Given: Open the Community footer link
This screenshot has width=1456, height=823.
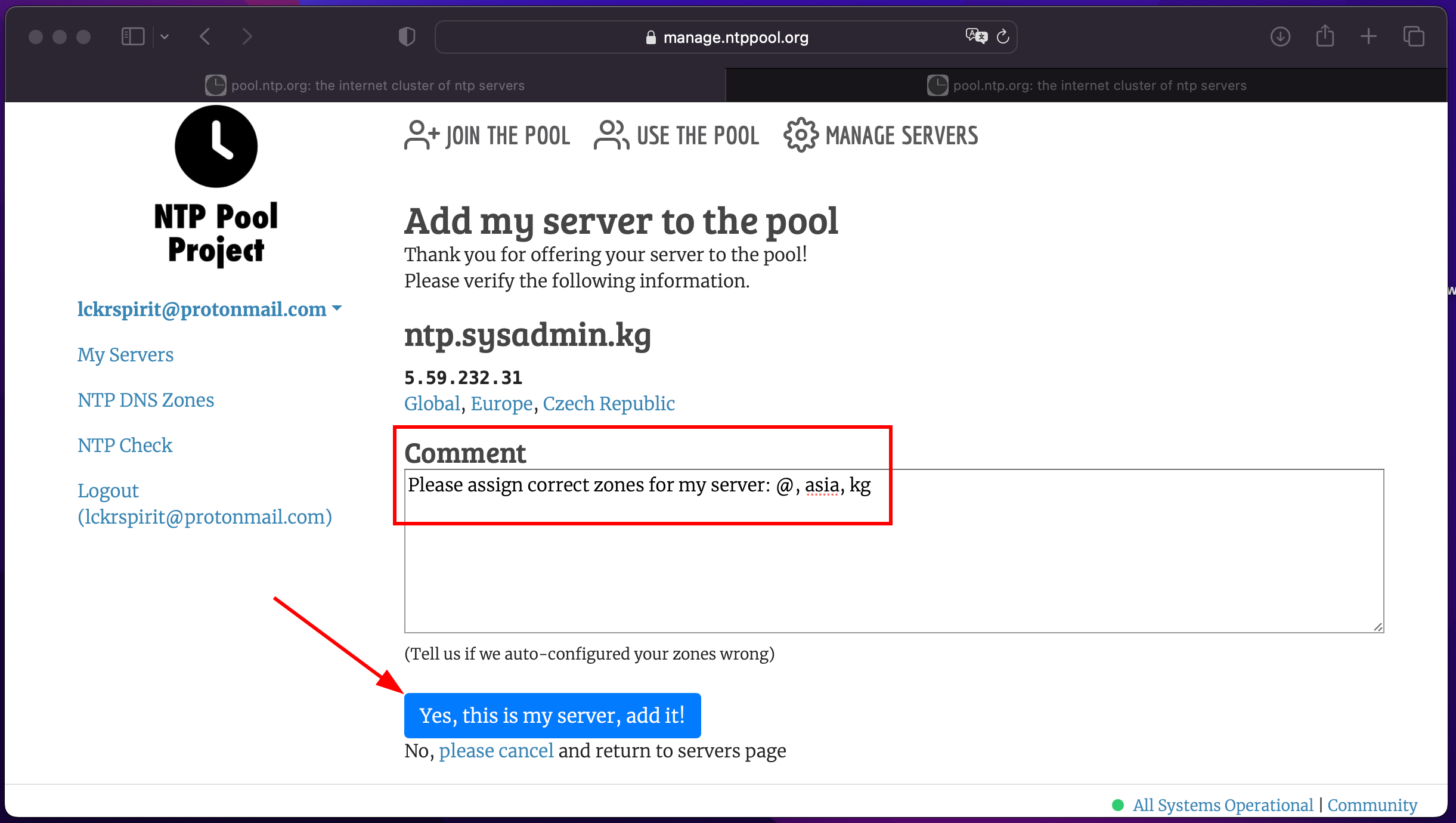Looking at the screenshot, I should coord(1372,805).
